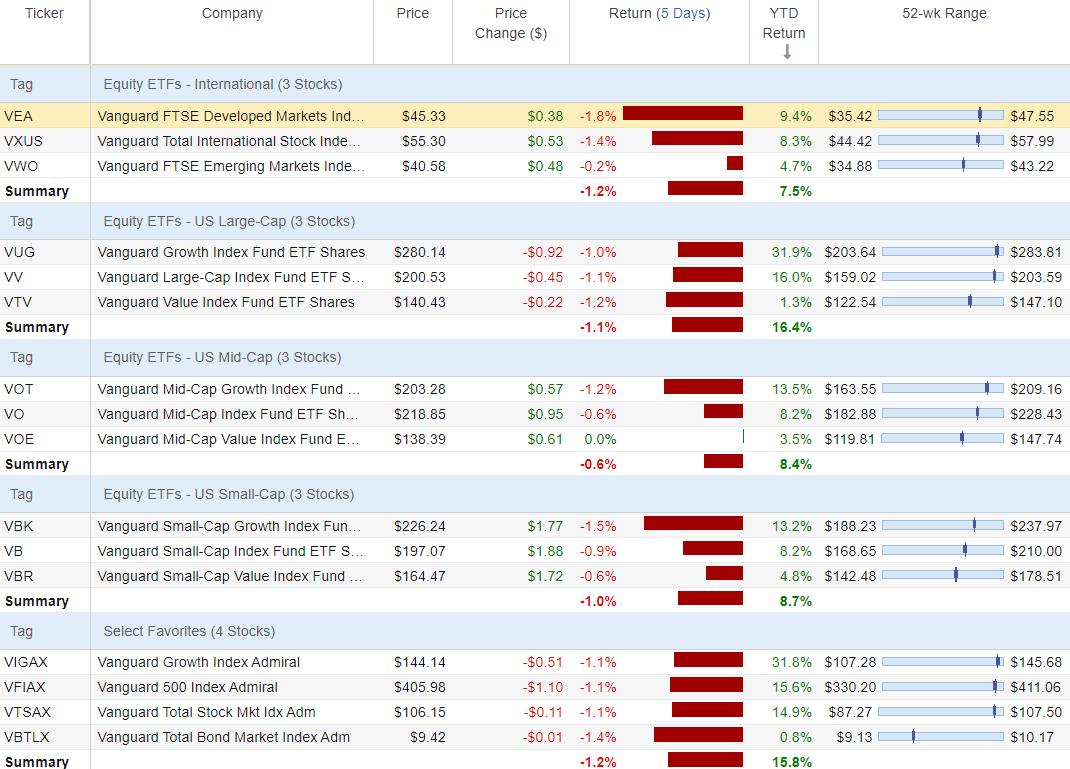Viewport: 1070px width, 769px height.
Task: Sort by the Ticker column header
Action: tap(44, 13)
